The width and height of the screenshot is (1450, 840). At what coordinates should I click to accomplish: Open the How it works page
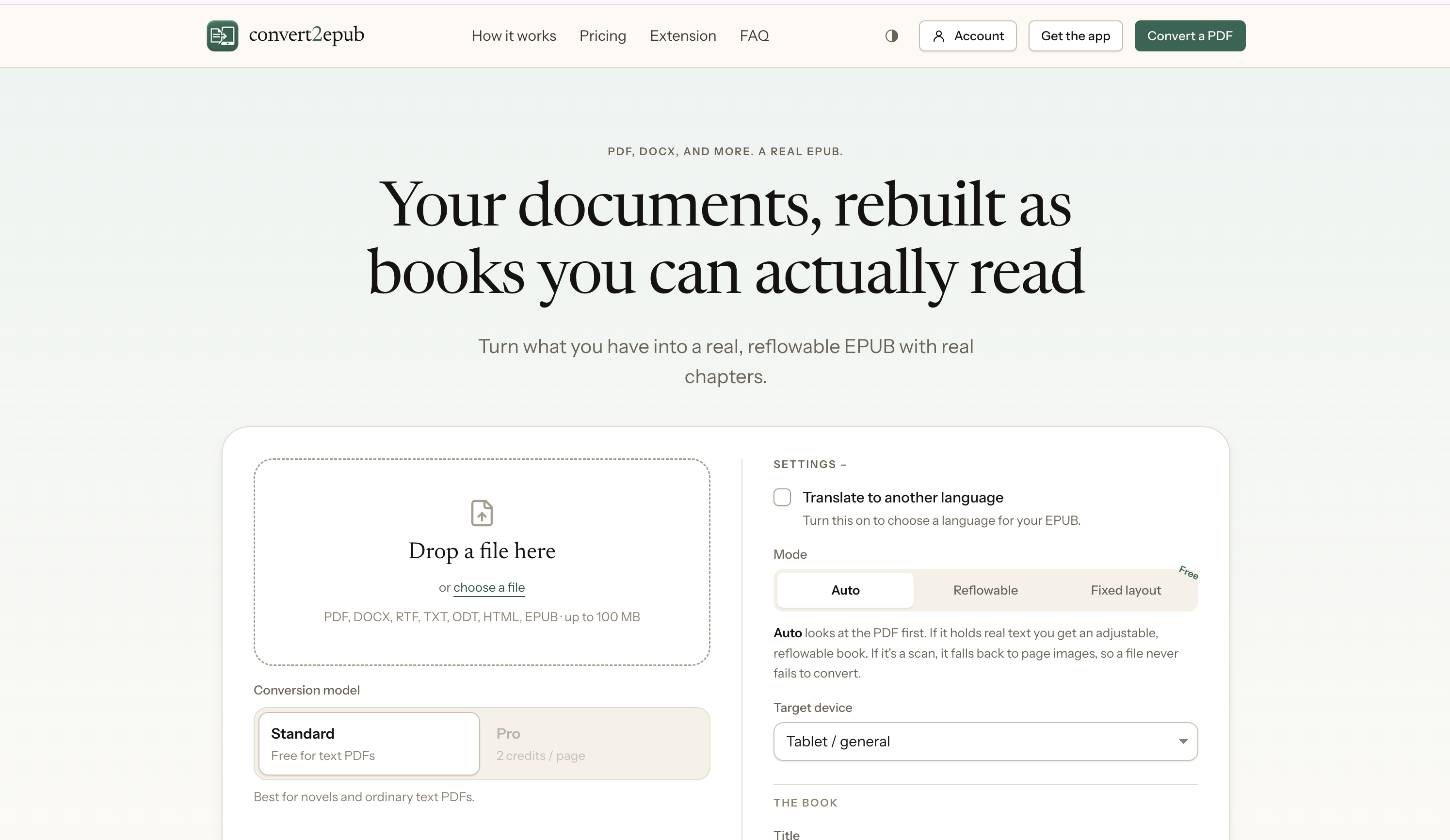click(x=513, y=36)
